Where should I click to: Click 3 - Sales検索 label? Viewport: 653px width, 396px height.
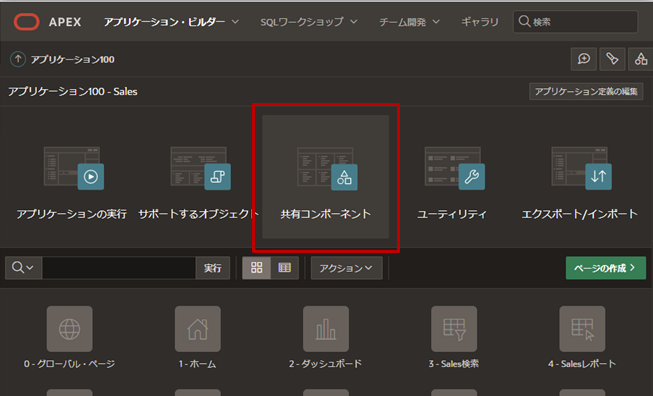tap(454, 364)
